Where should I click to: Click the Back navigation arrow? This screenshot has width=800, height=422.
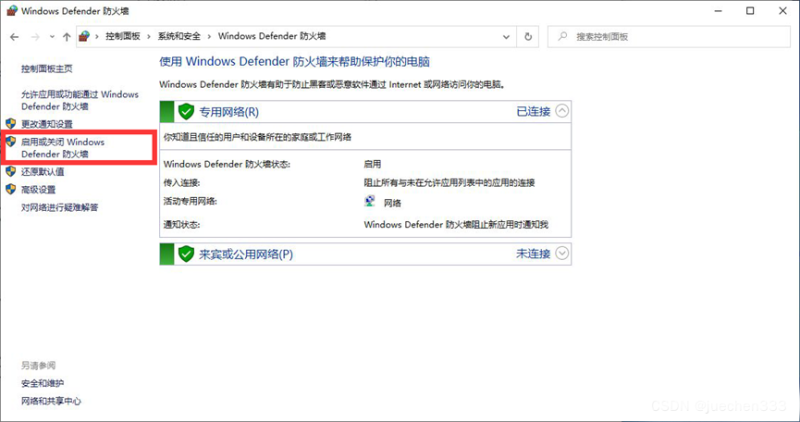[x=14, y=37]
